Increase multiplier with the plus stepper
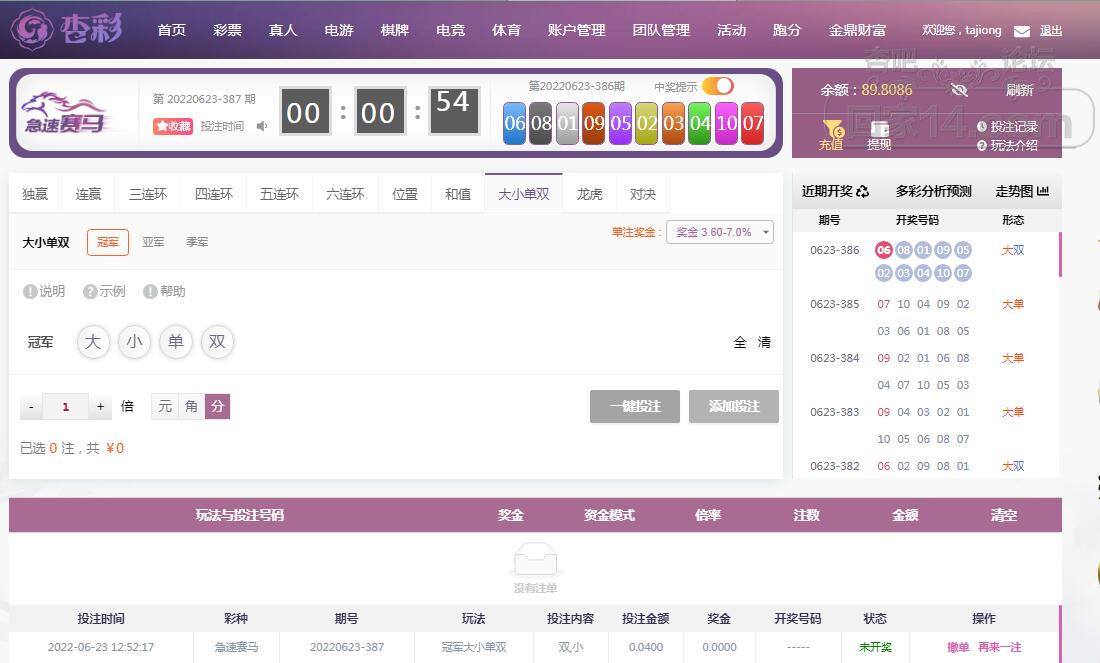Viewport: 1100px width, 663px height. pos(100,406)
